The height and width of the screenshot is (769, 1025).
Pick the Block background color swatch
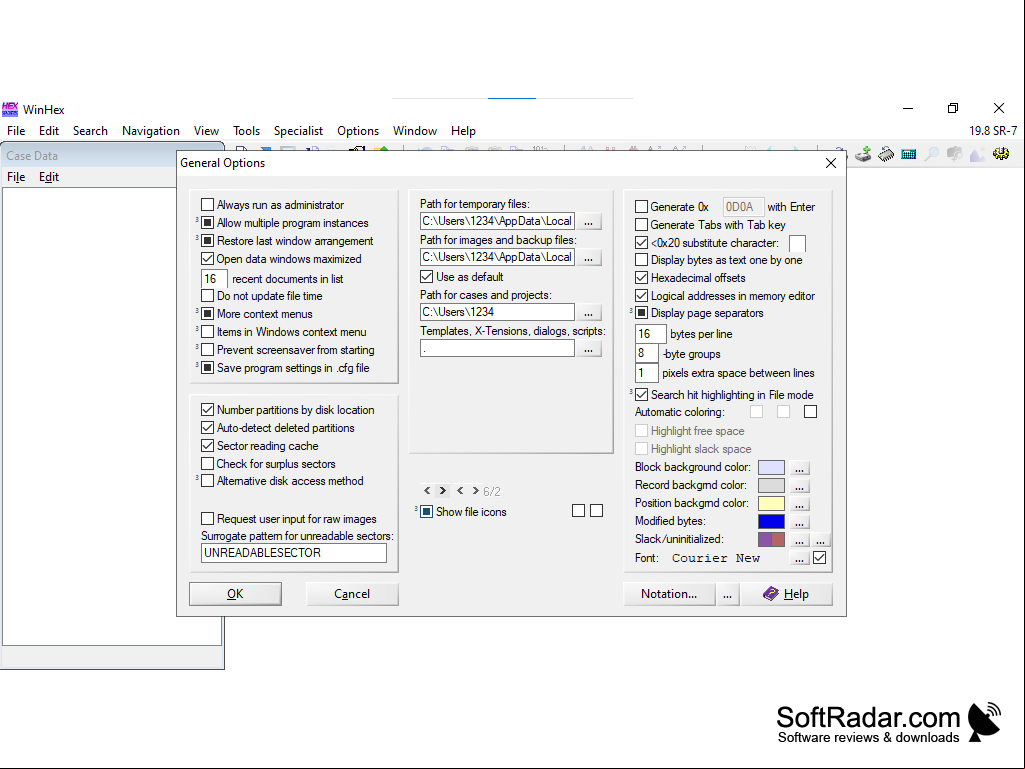771,468
